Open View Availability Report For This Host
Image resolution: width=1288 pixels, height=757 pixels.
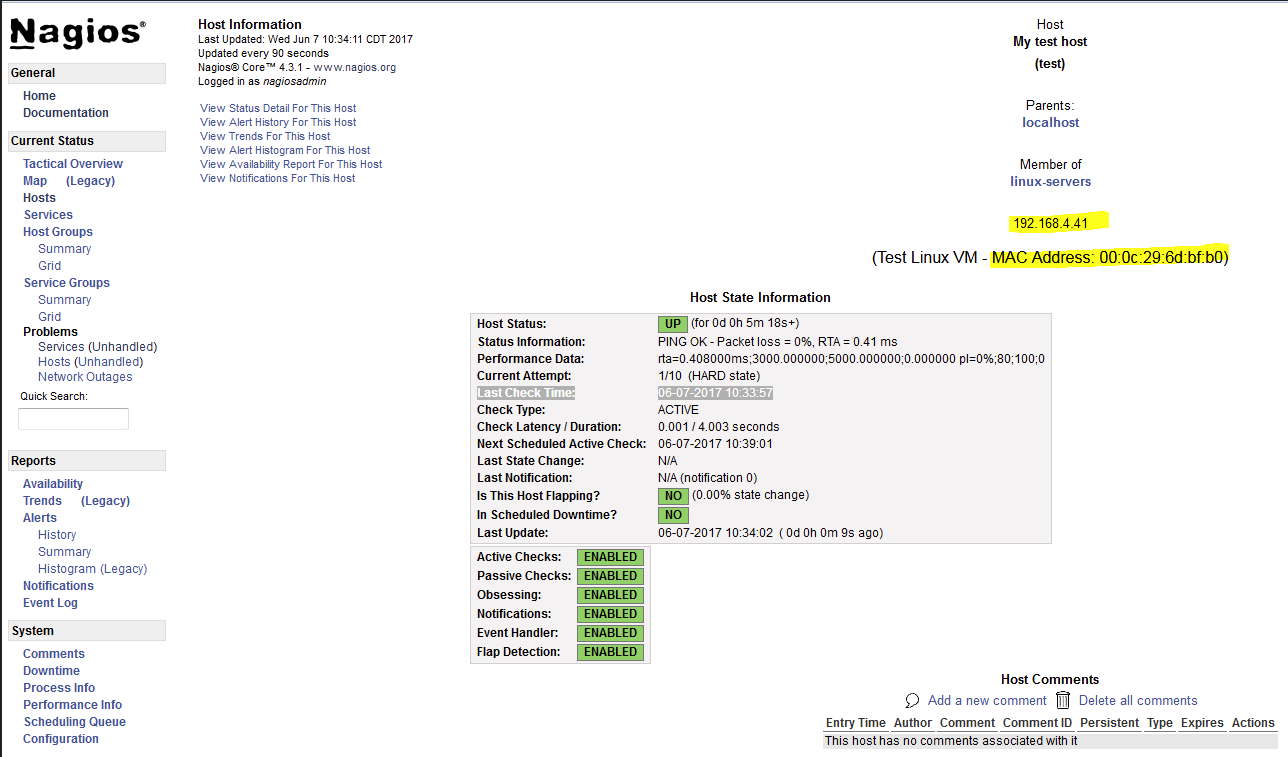(x=291, y=164)
